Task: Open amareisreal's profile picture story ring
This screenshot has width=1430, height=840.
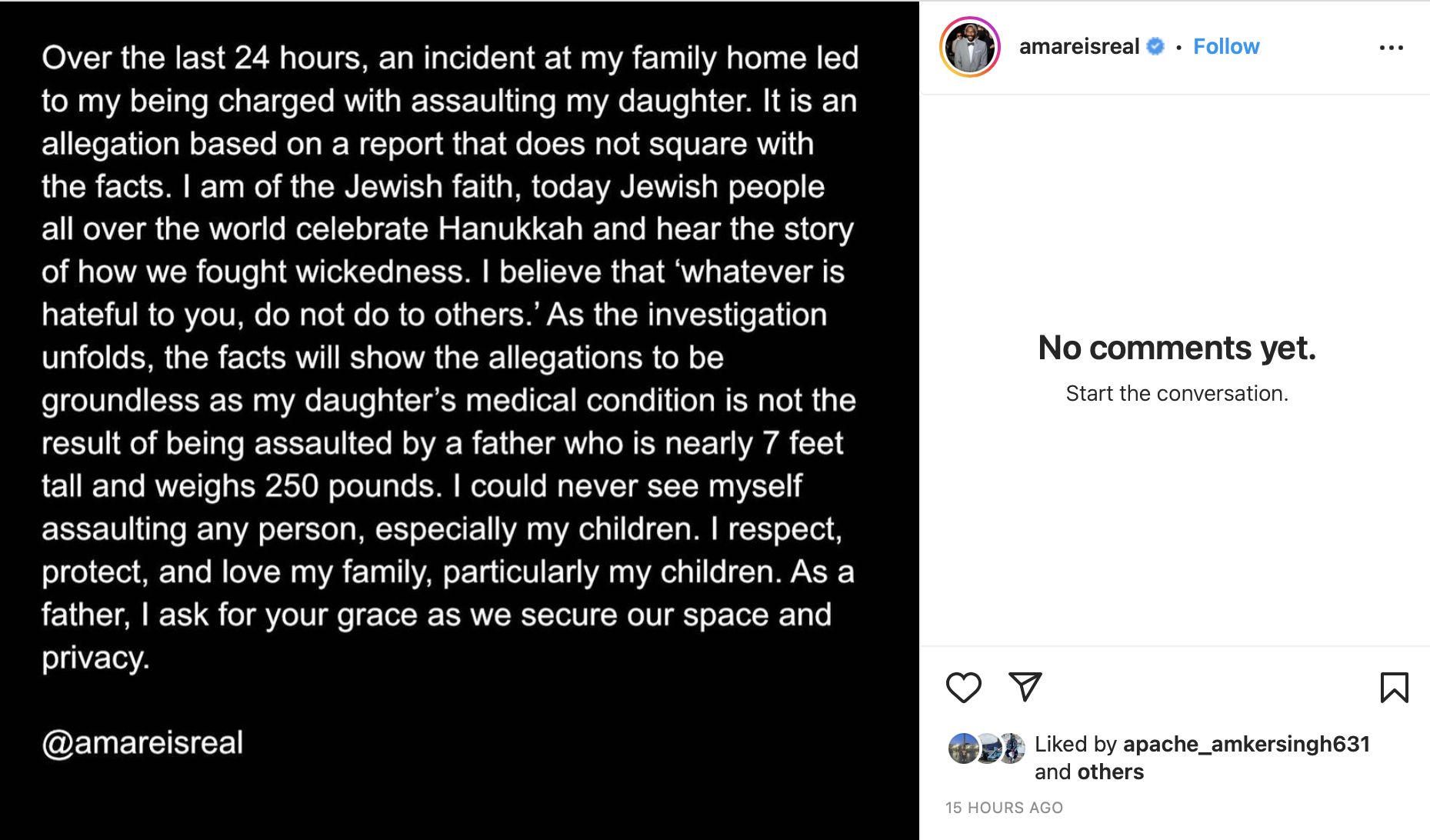Action: (969, 47)
